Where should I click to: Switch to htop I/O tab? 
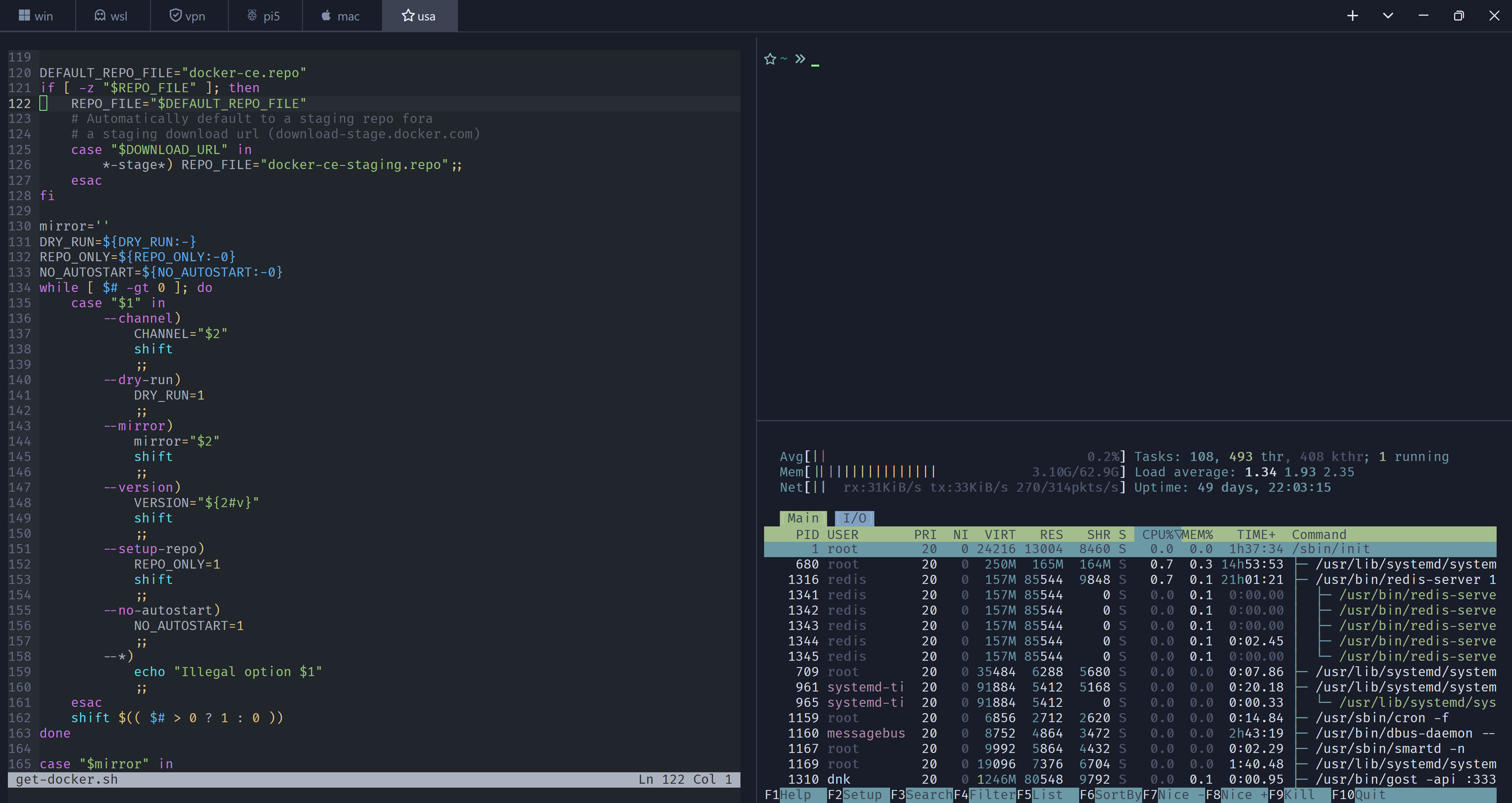point(854,518)
